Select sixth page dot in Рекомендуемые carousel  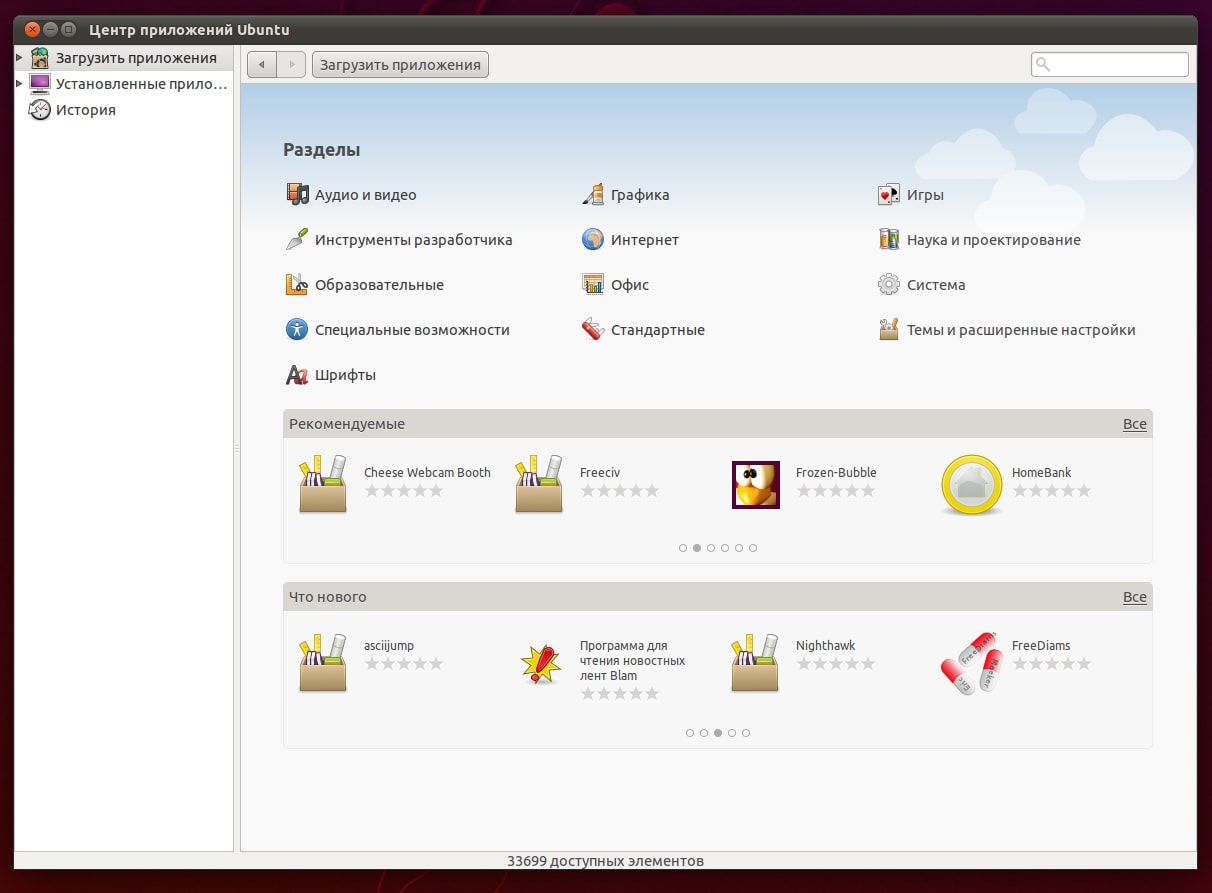(x=753, y=548)
